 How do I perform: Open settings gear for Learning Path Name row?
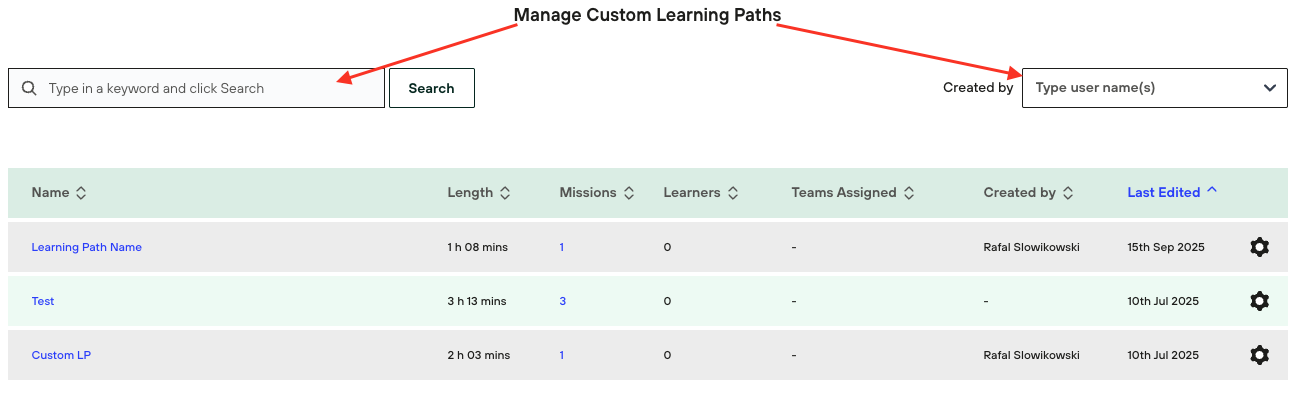1260,247
